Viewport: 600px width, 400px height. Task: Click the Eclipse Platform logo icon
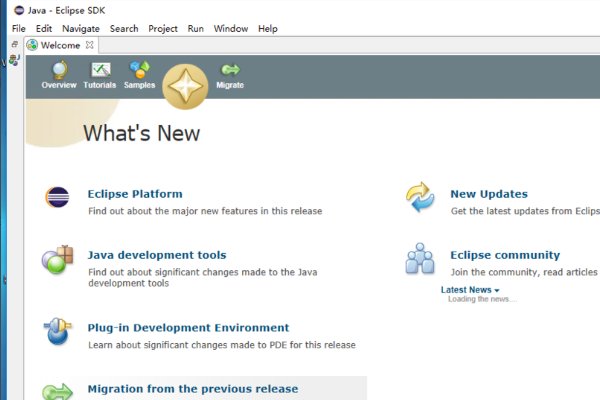(57, 198)
